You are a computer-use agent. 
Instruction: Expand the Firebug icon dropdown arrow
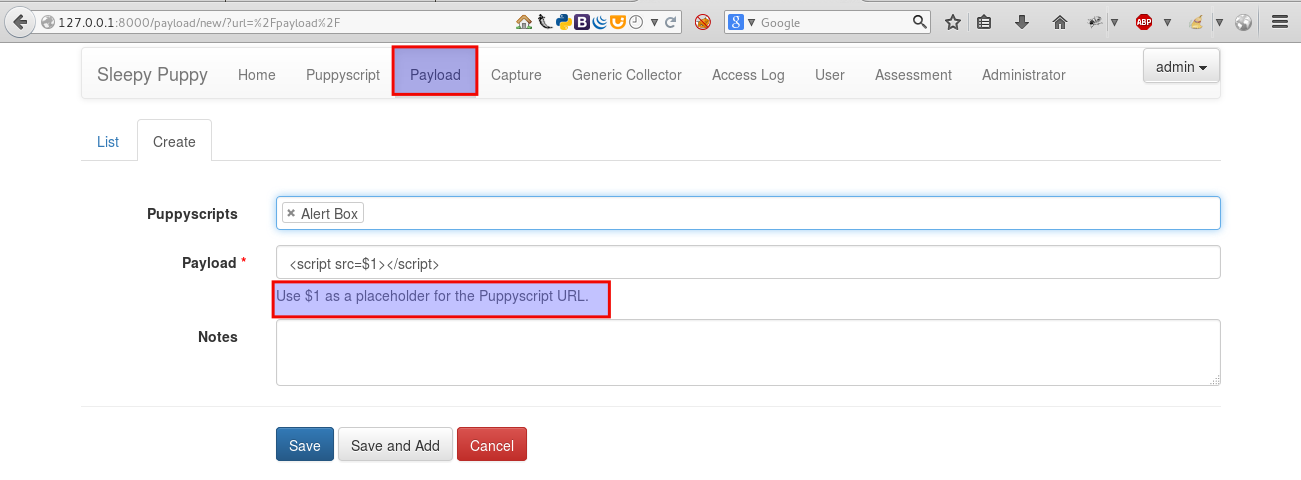coord(1113,22)
